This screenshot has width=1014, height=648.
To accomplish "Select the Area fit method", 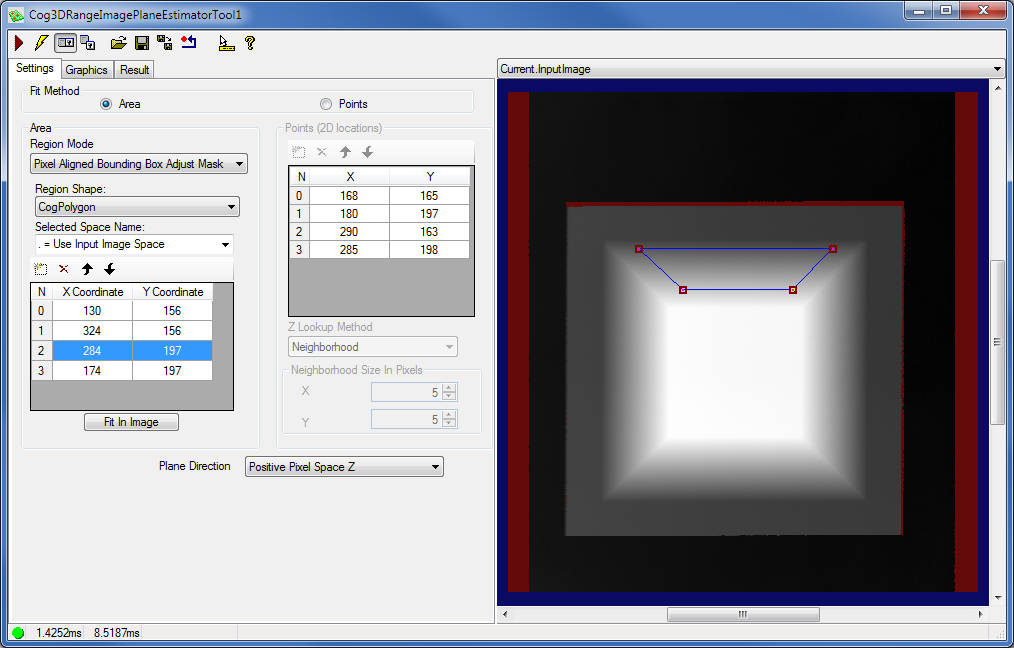I will (107, 103).
